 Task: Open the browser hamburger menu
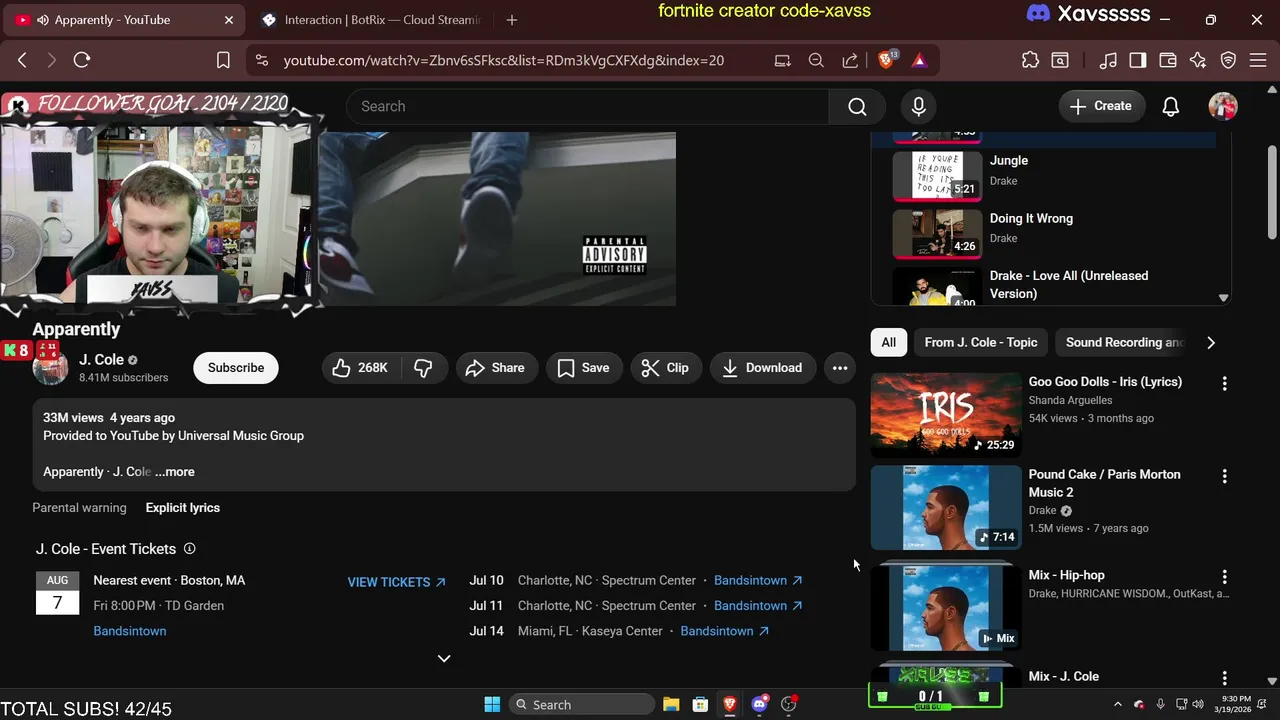pos(1259,60)
